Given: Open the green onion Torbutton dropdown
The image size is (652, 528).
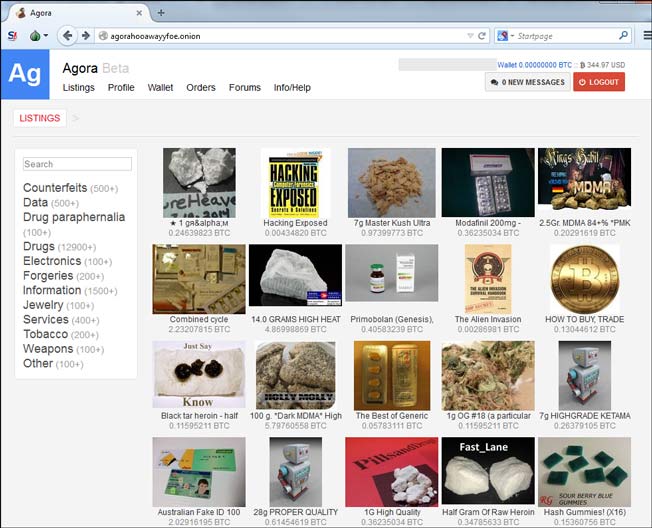Looking at the screenshot, I should coord(39,36).
